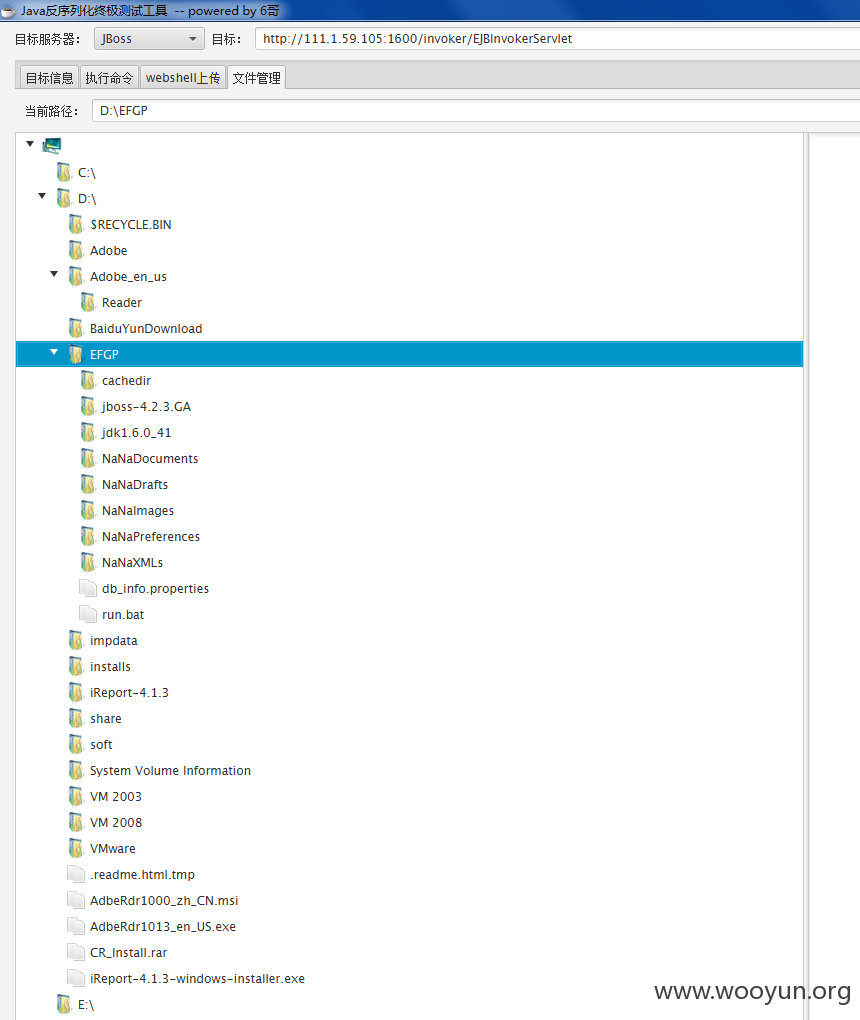Screen dimensions: 860x1020
Task: Click the Reader folder icon
Action: (88, 302)
